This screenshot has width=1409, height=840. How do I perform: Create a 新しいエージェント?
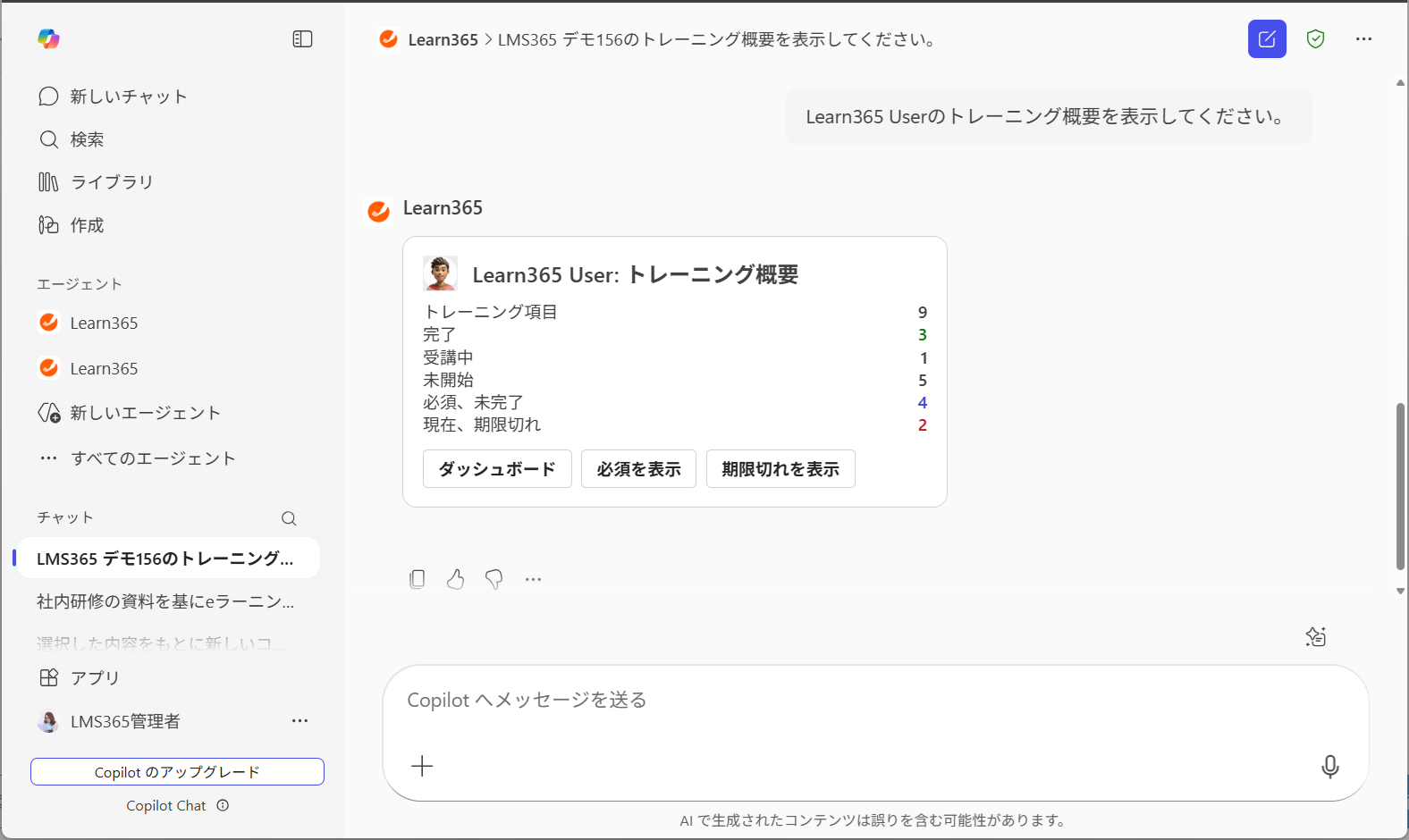point(130,413)
